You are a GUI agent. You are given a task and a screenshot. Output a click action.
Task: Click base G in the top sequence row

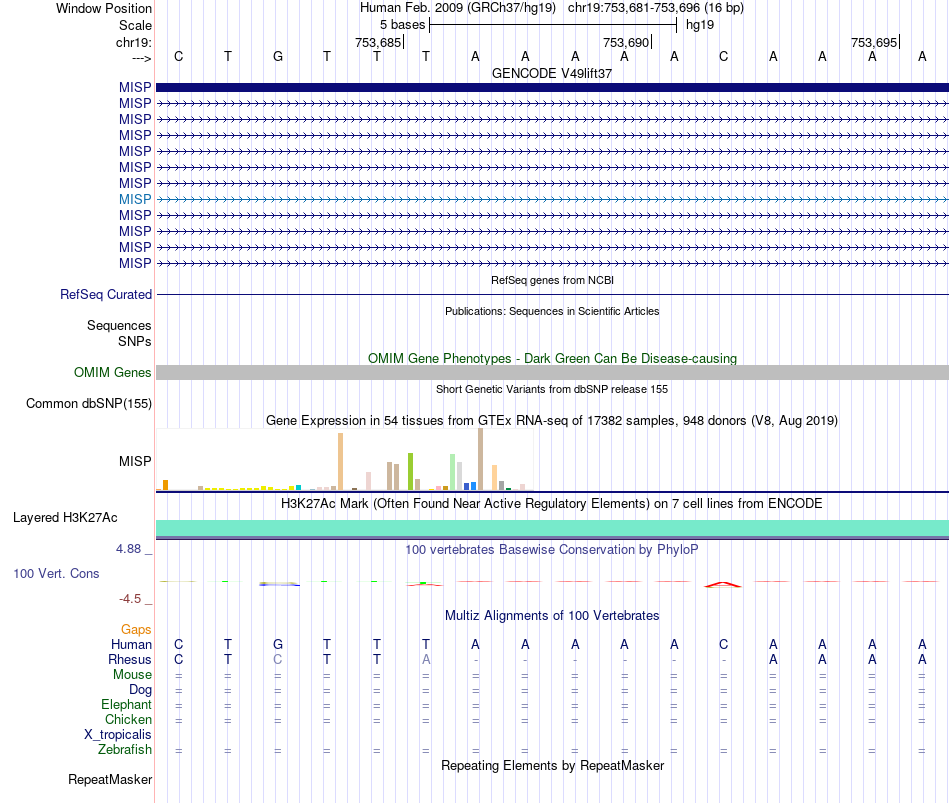click(277, 56)
